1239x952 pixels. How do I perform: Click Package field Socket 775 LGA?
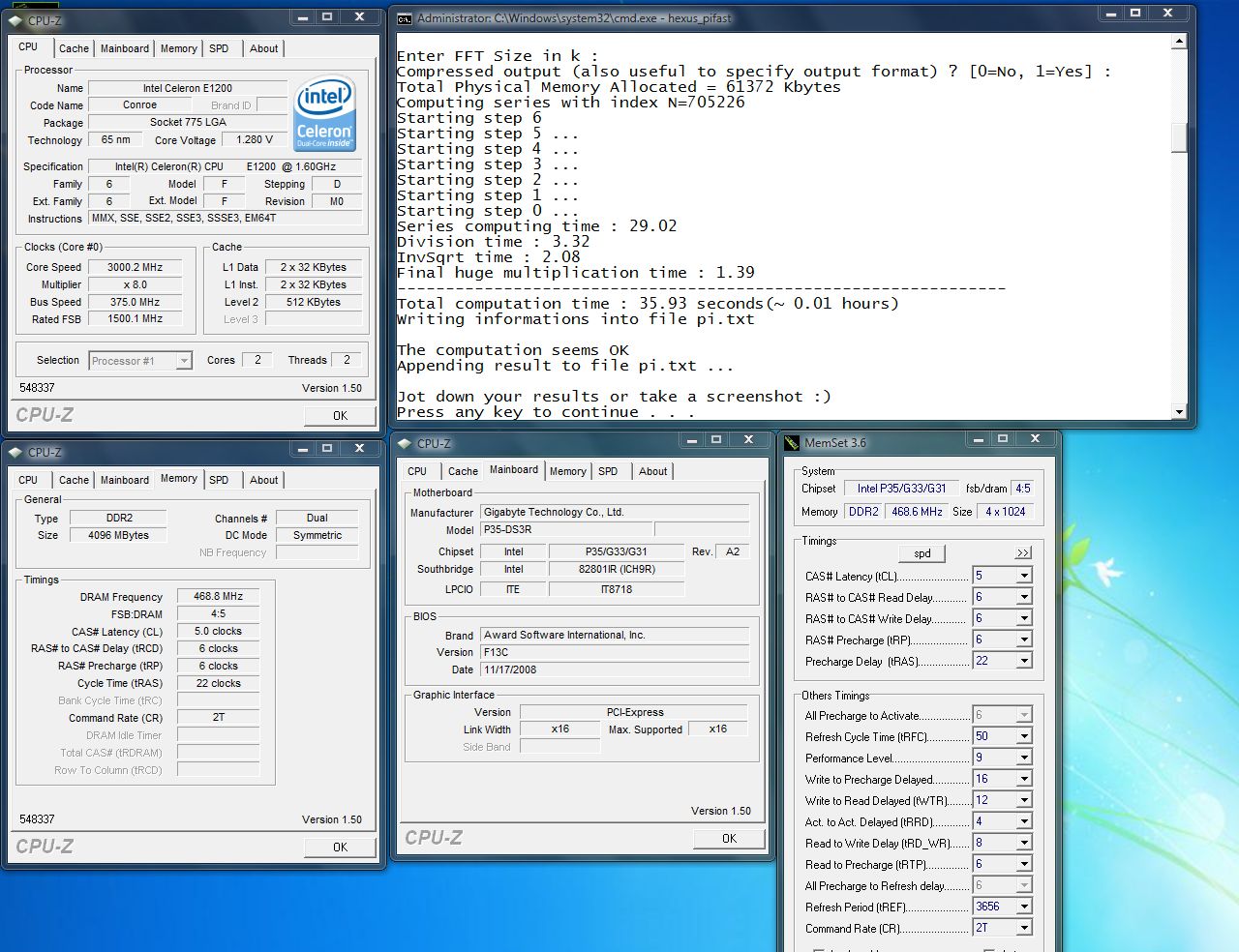188,122
